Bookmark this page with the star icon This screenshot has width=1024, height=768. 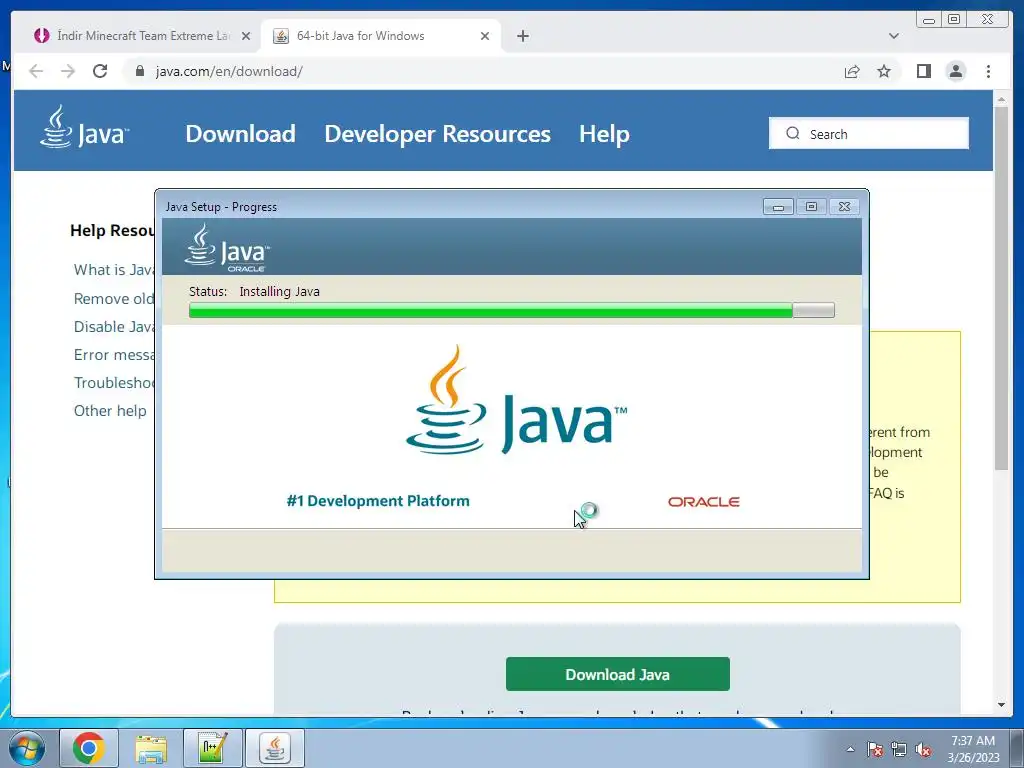(x=884, y=71)
